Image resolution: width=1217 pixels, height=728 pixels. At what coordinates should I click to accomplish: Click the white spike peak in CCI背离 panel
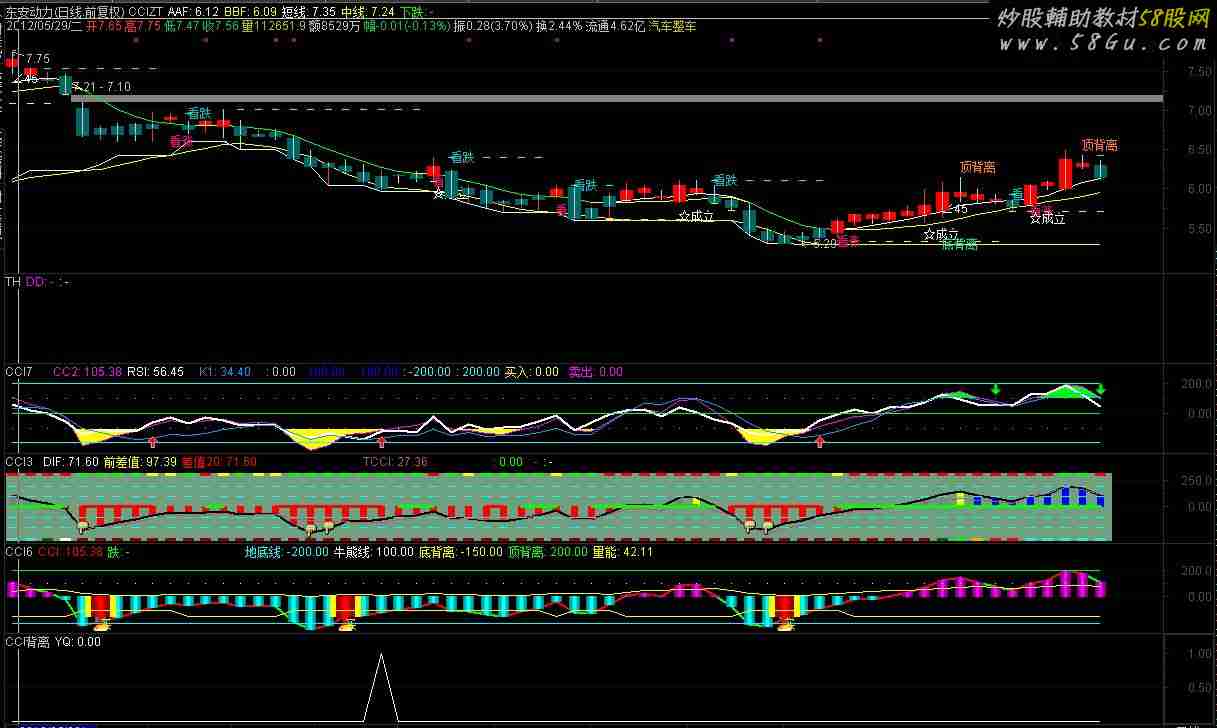click(380, 655)
